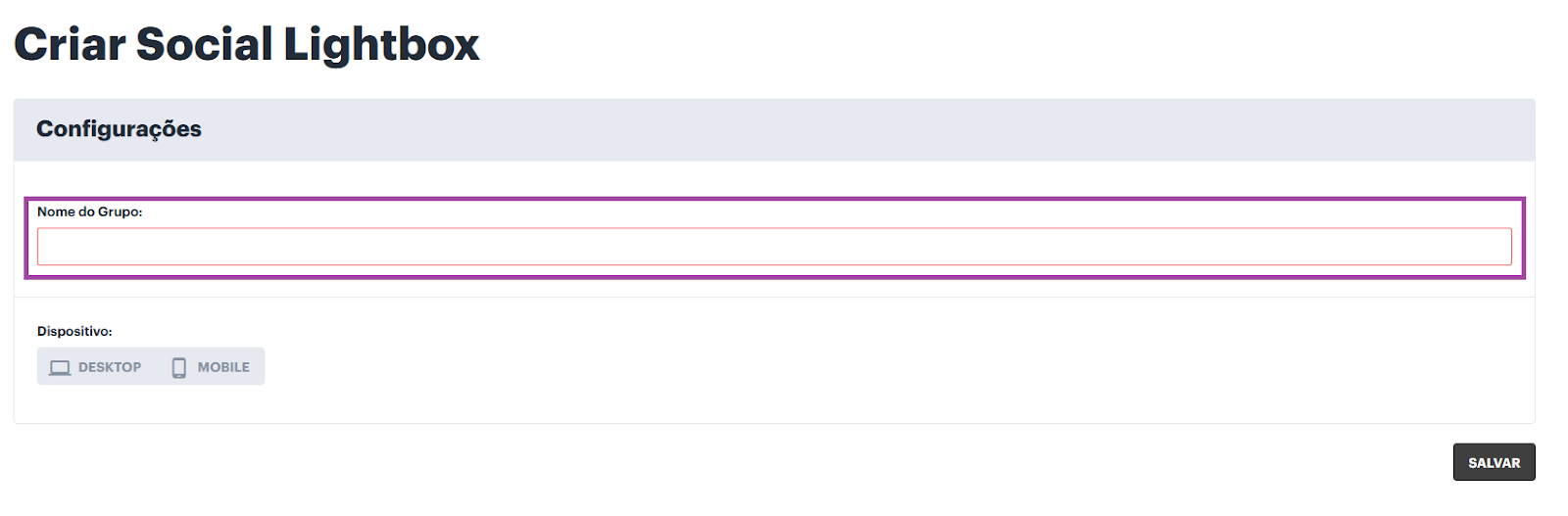Screen dimensions: 1568x516
Task: Click the word "Lightbox" in the page title
Action: (x=381, y=44)
